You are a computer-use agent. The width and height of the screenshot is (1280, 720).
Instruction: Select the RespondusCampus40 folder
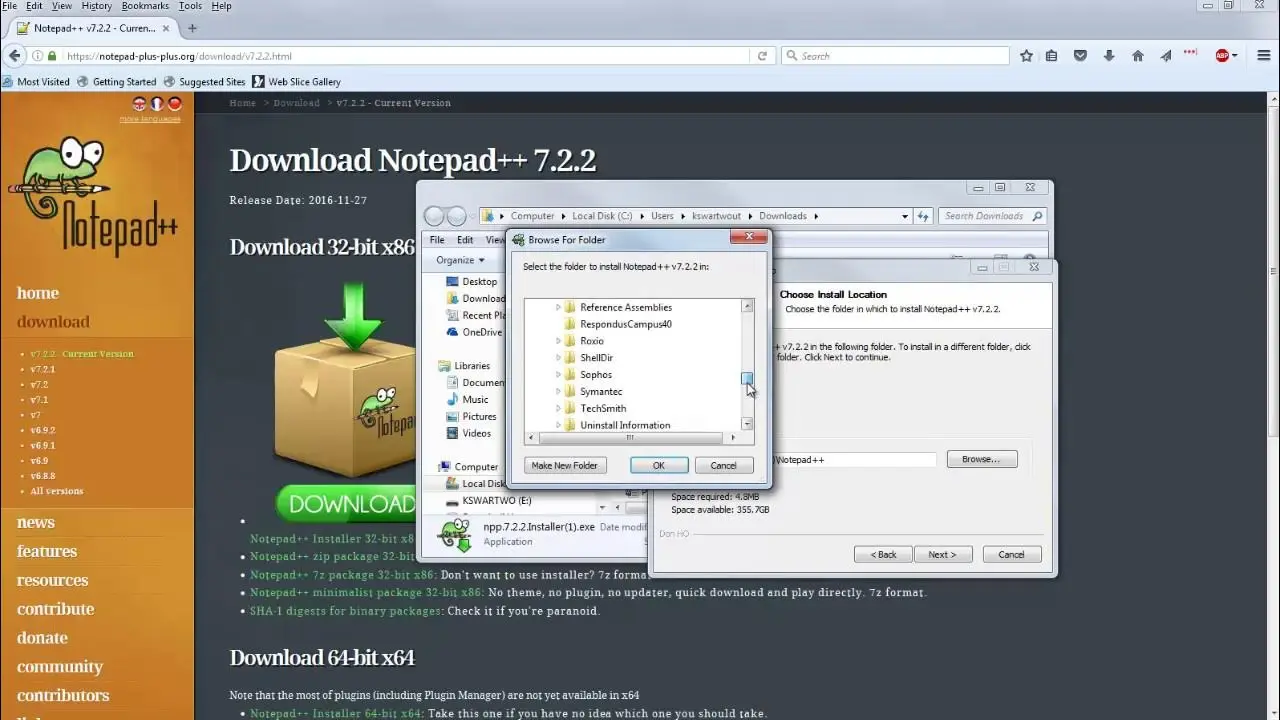pos(626,324)
